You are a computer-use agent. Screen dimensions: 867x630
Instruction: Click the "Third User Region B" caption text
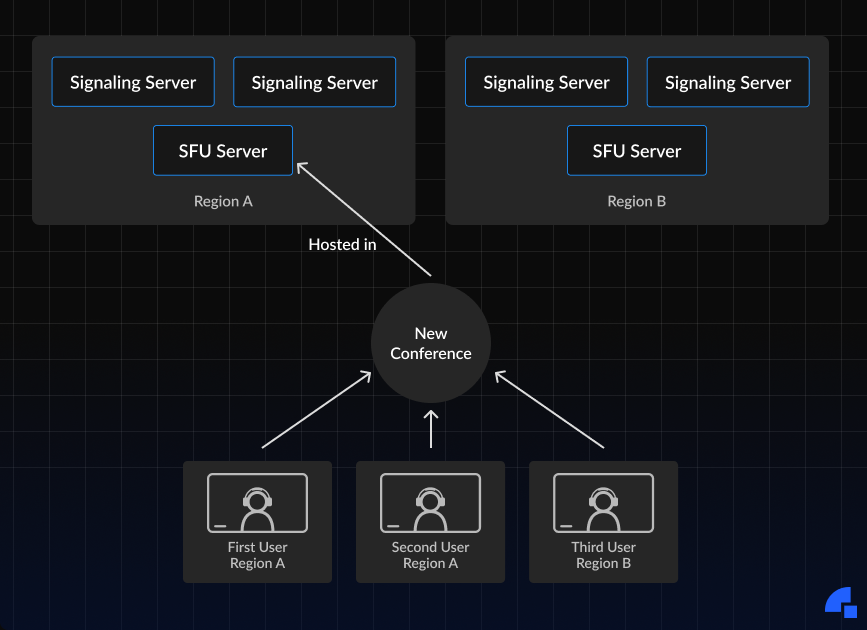click(603, 555)
